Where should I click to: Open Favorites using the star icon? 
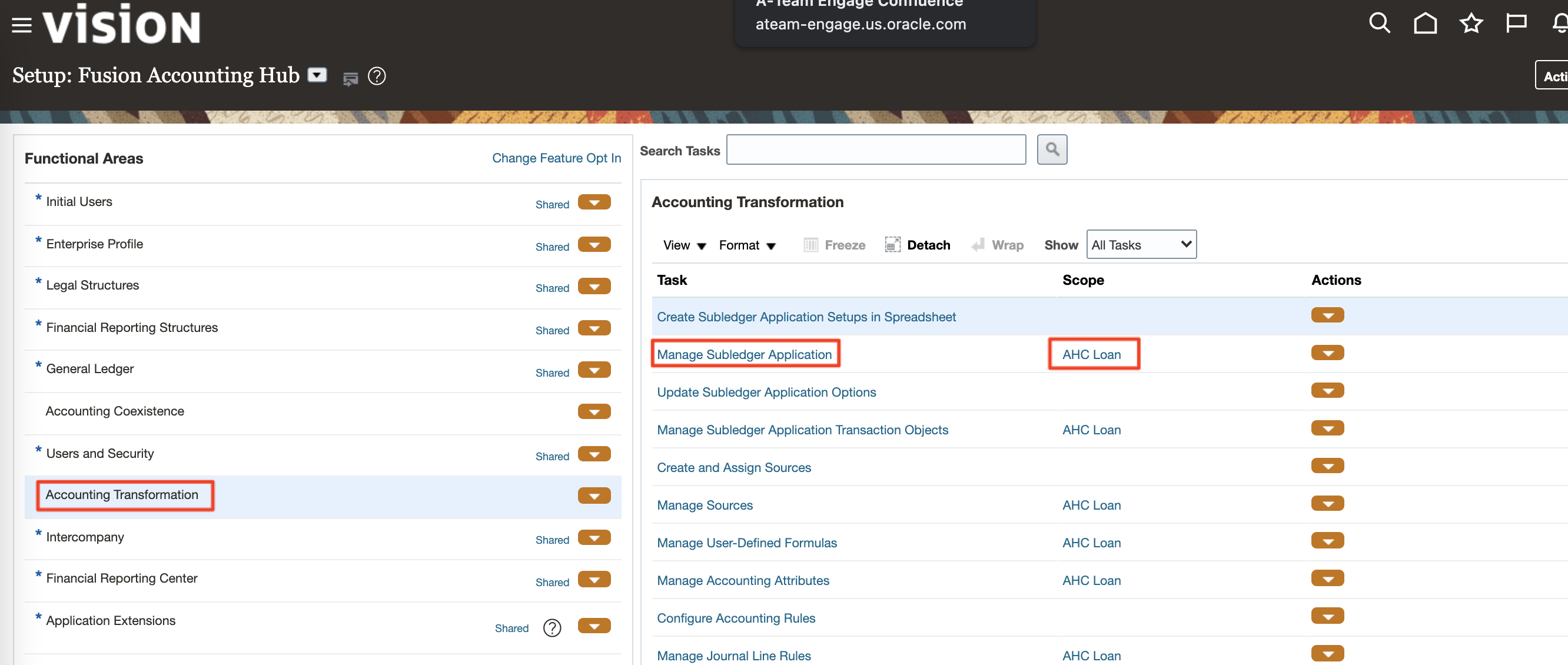click(x=1471, y=23)
